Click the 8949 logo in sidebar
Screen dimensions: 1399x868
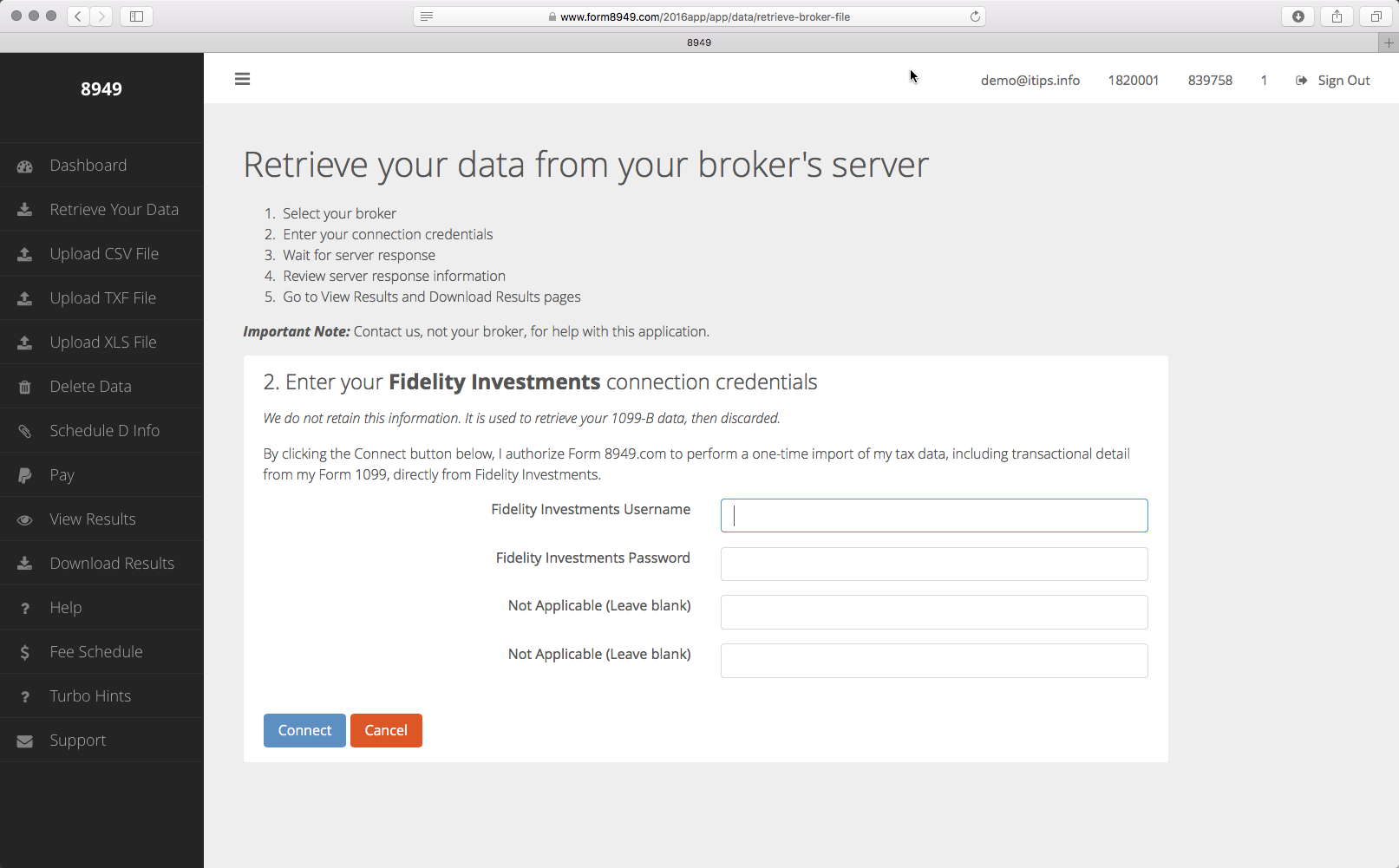pyautogui.click(x=101, y=88)
